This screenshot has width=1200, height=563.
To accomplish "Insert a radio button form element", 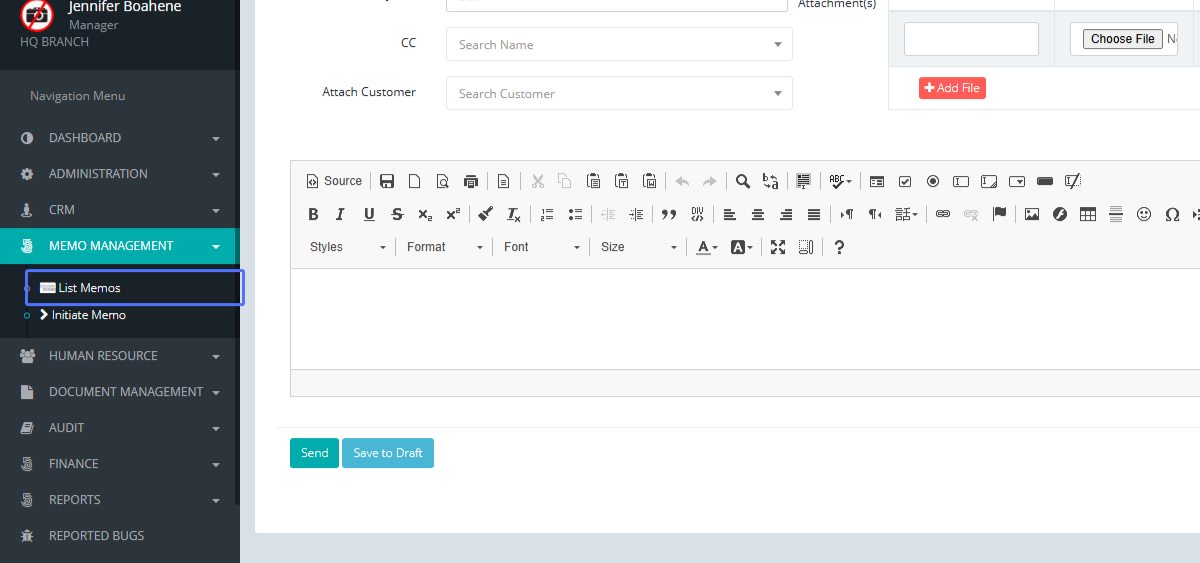I will 933,181.
